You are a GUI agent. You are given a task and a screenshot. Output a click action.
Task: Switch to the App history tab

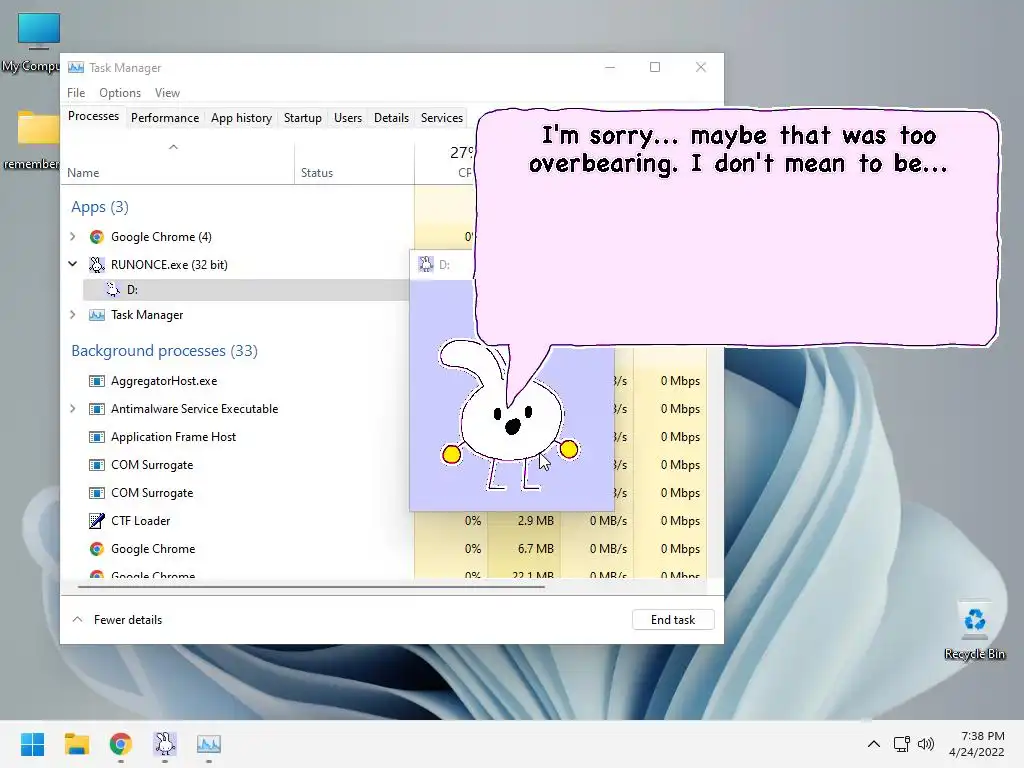click(241, 118)
